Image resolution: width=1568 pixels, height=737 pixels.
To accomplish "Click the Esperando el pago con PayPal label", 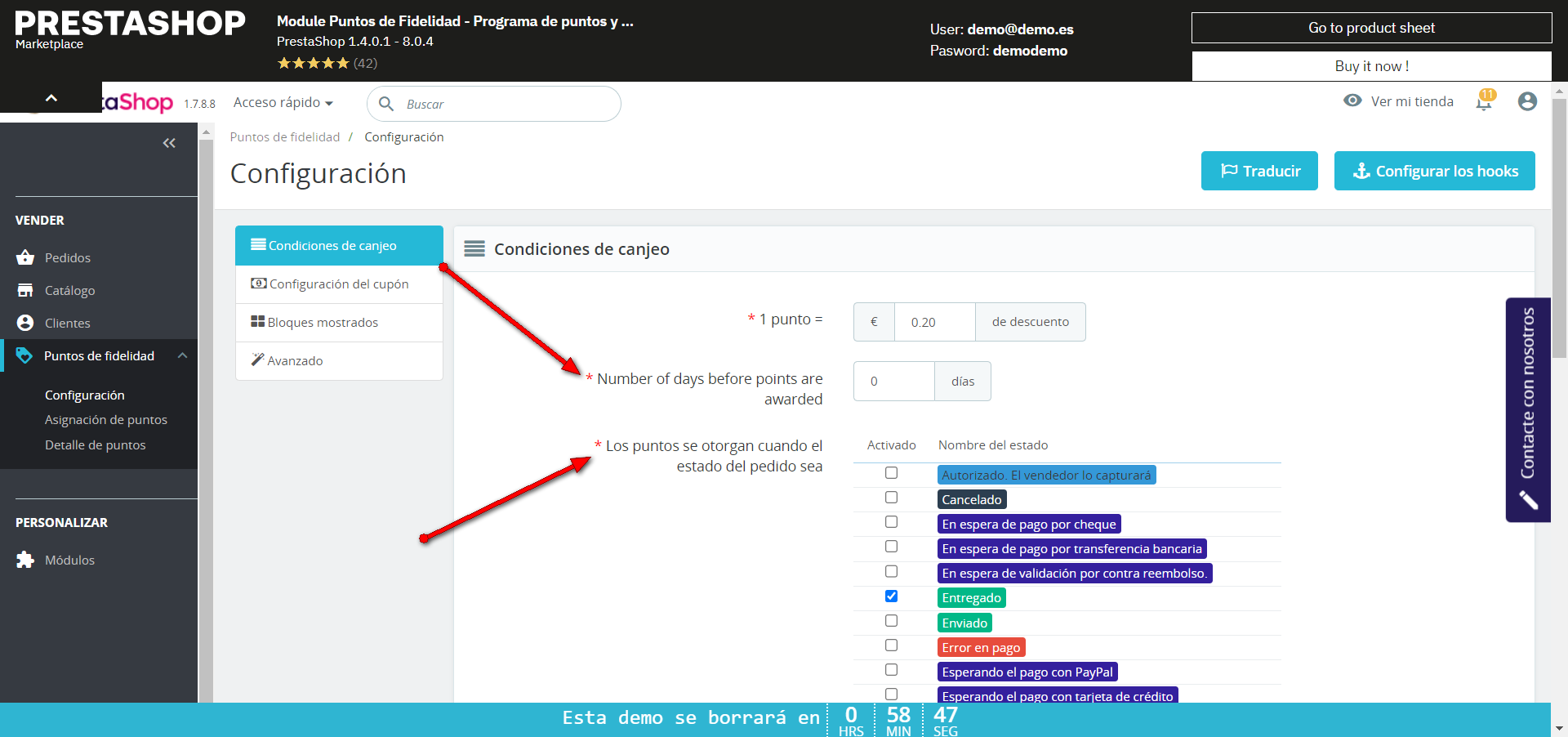I will (x=1027, y=672).
